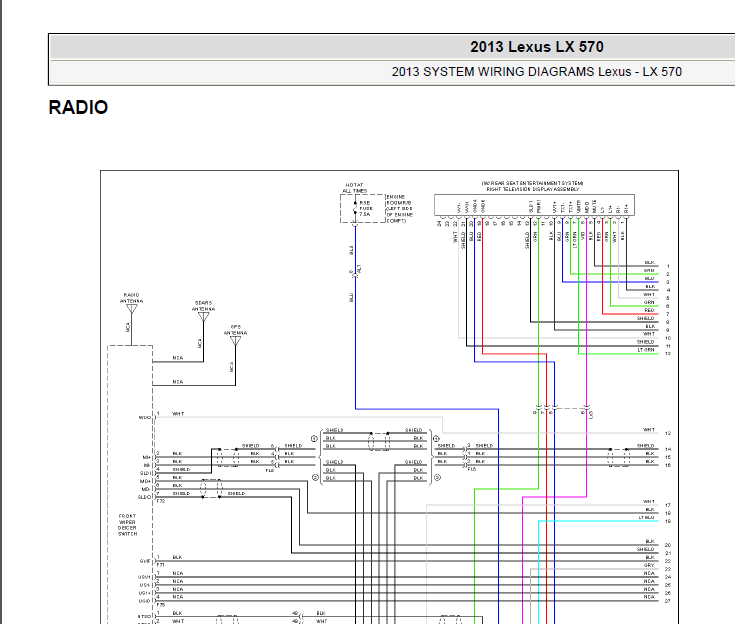Screen dimensions: 735x624
Task: Click the "HOT AT ALL TIMES" label
Action: [x=354, y=188]
